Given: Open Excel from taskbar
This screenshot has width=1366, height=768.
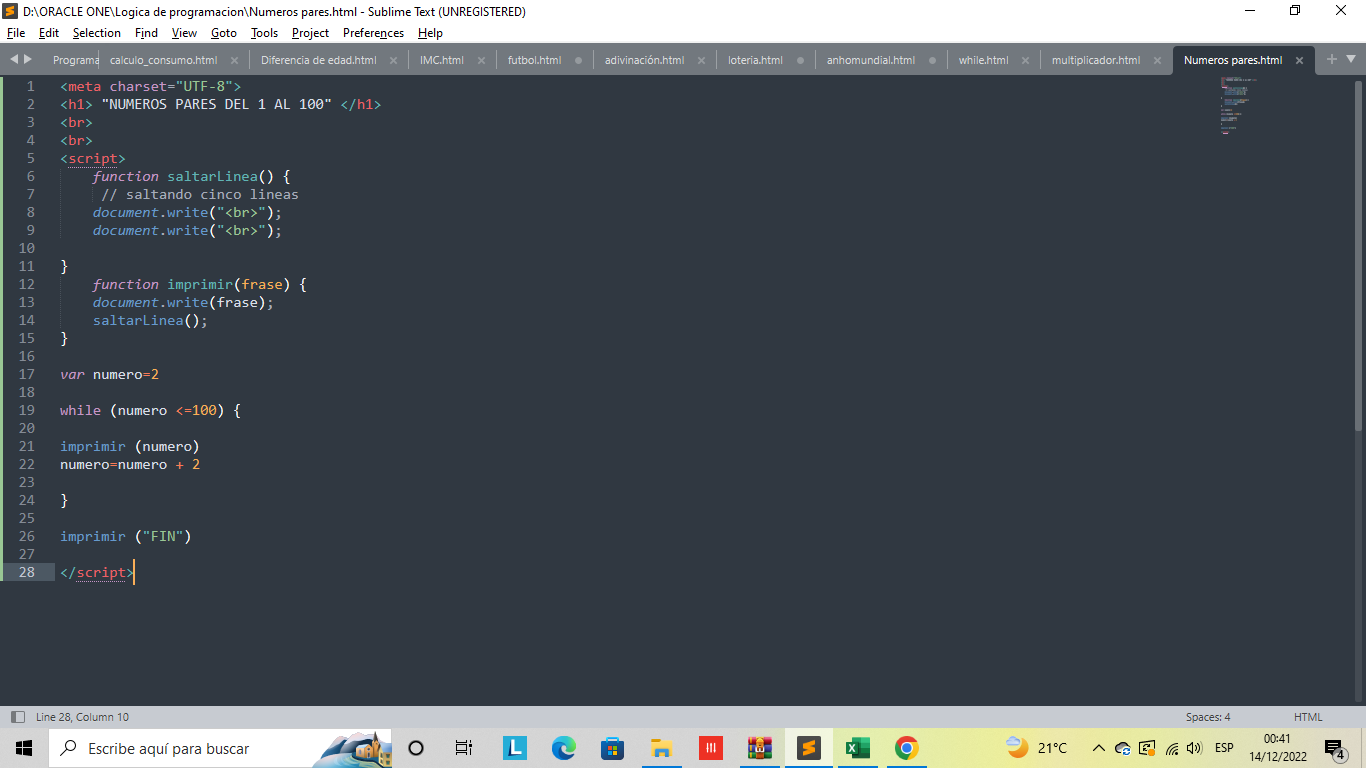Looking at the screenshot, I should coord(858,748).
